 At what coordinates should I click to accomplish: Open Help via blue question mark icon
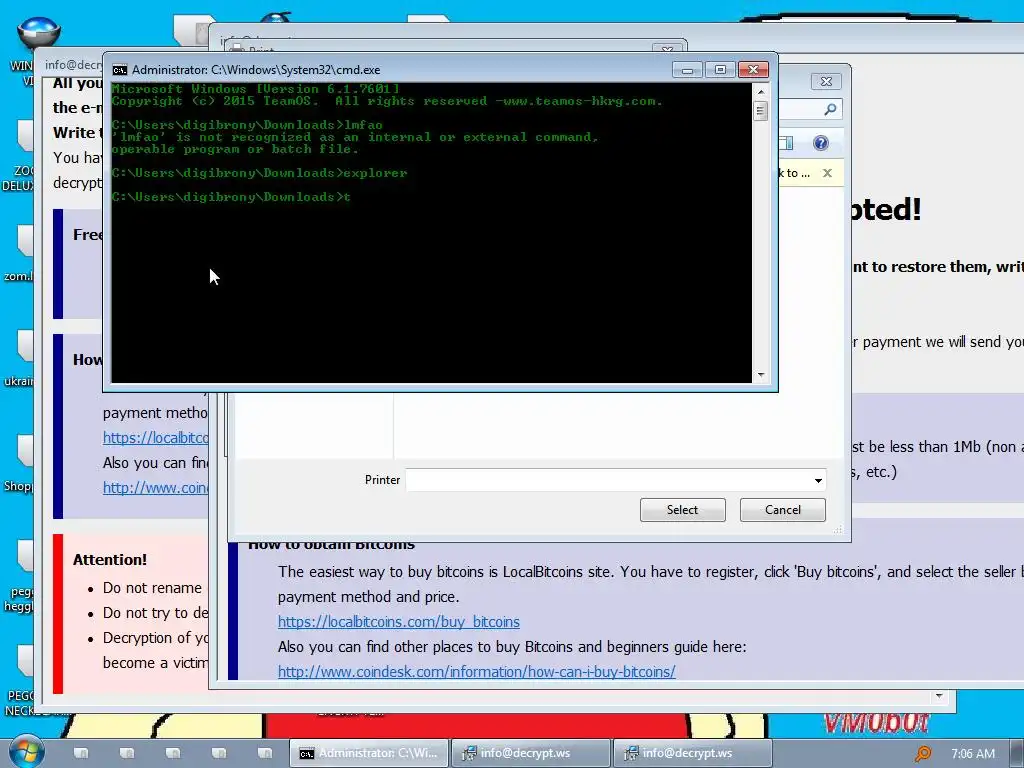(x=821, y=143)
